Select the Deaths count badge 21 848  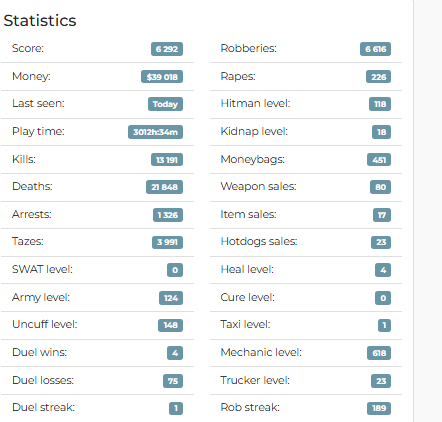point(164,187)
